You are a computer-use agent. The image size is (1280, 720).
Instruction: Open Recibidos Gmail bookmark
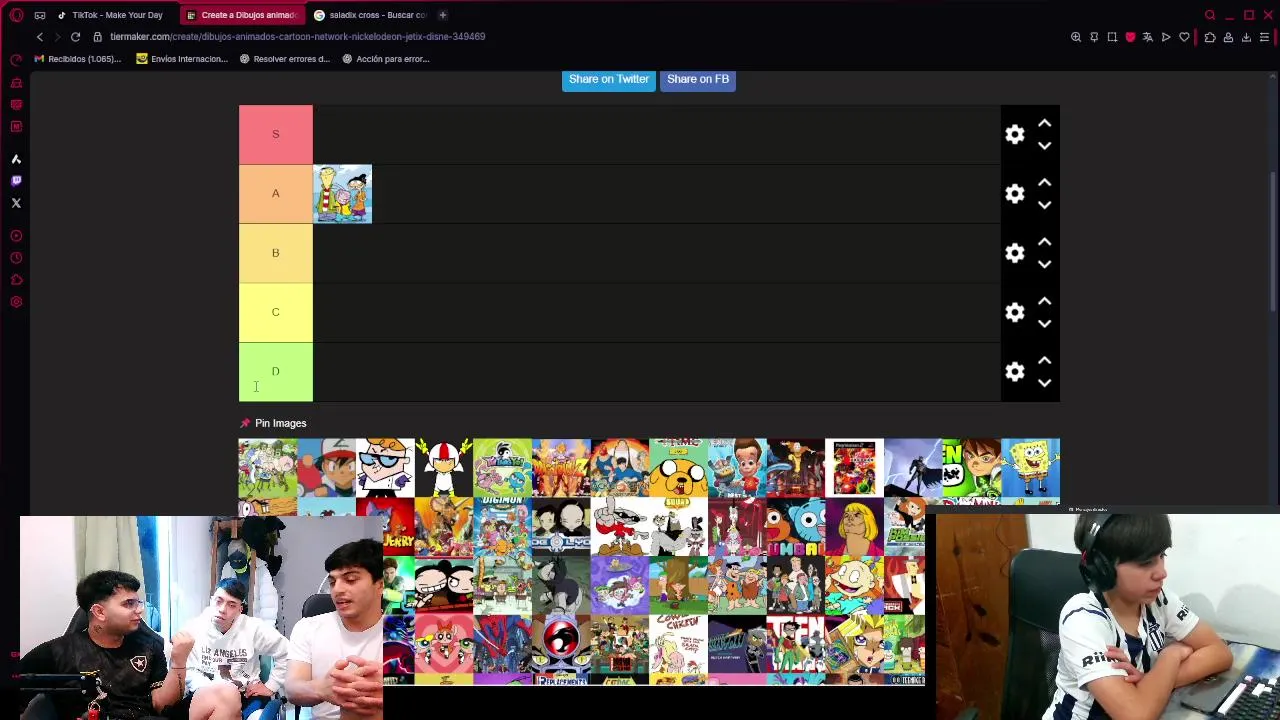pyautogui.click(x=77, y=59)
